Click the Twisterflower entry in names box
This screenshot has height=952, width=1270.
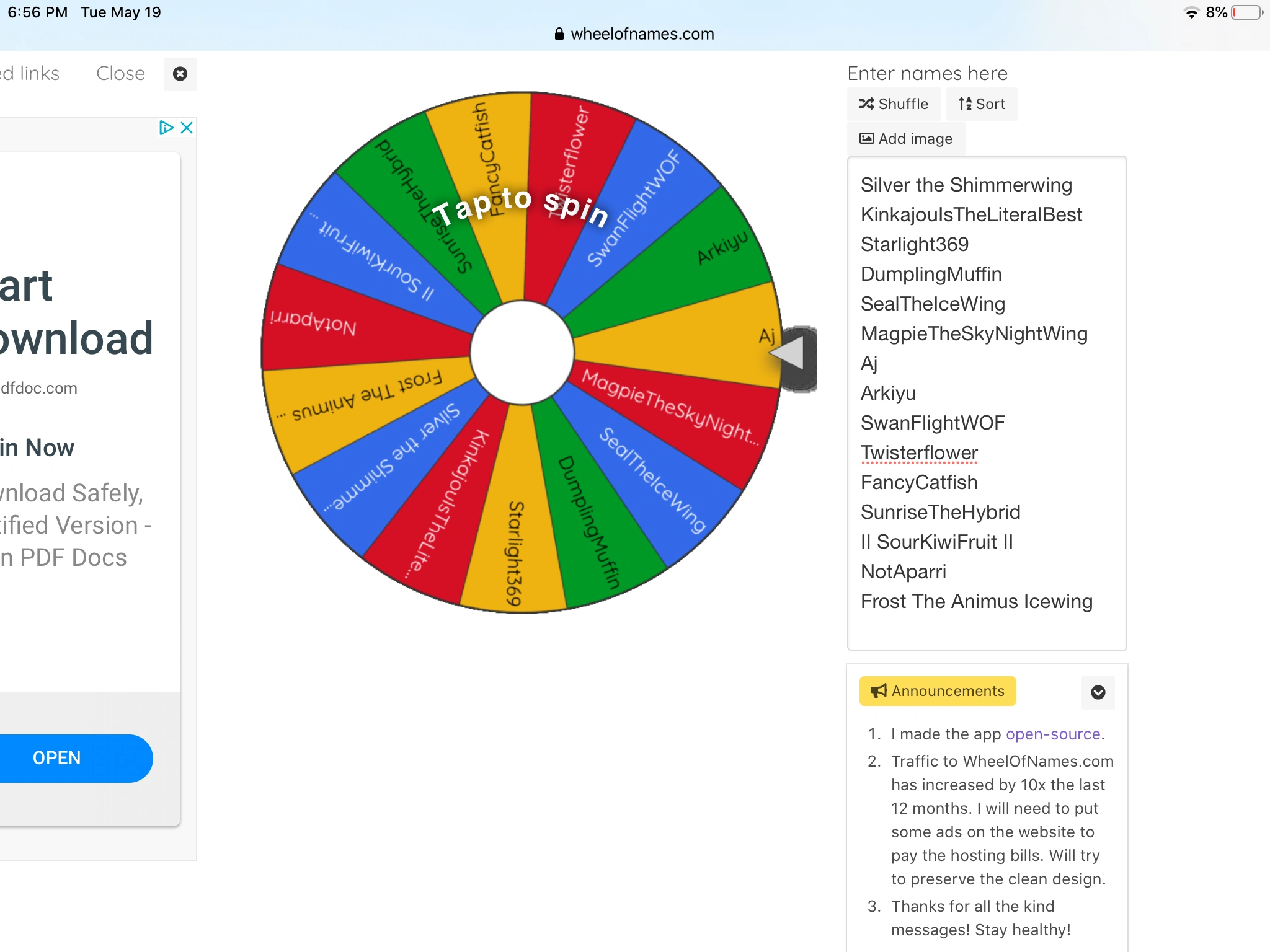click(x=919, y=452)
